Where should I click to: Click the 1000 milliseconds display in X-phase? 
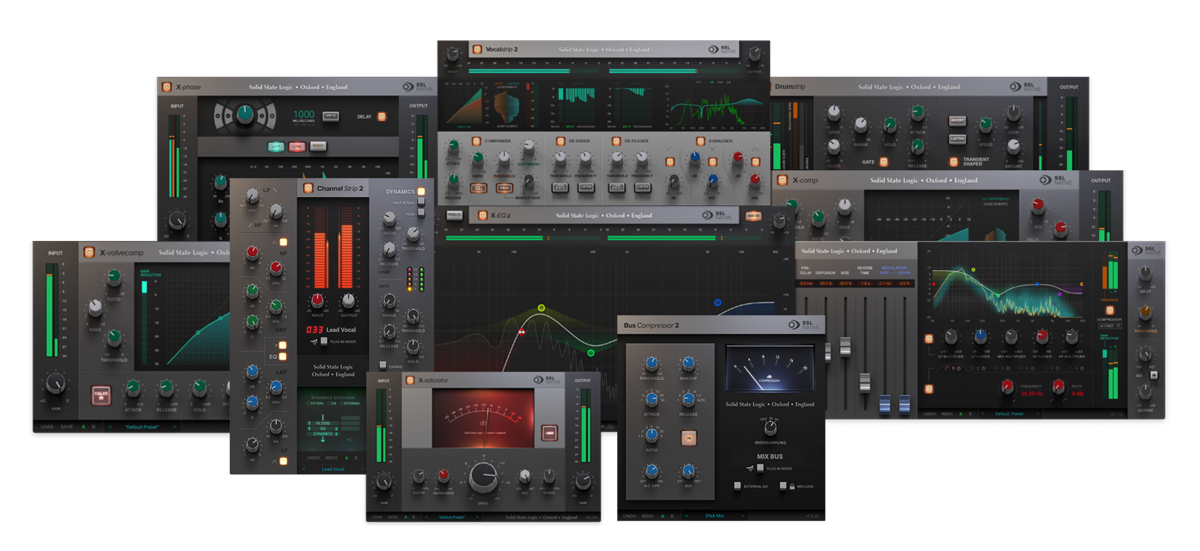[x=304, y=117]
